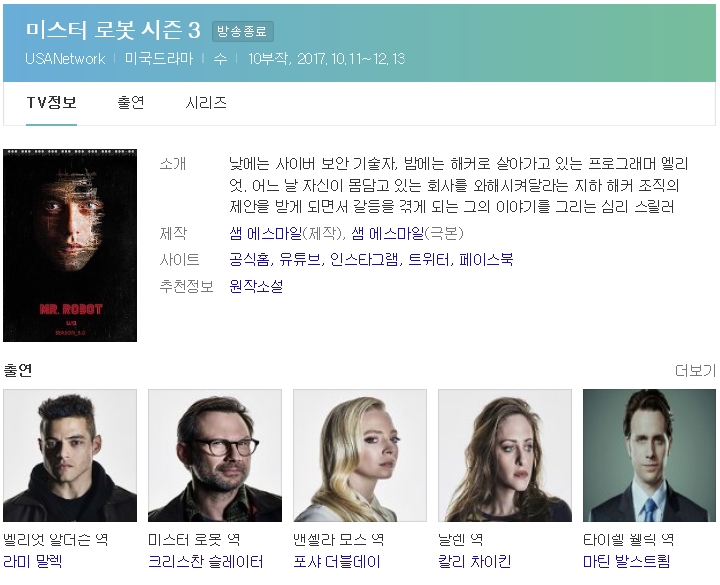Open the 마틴 발스트룀 name link

click(626, 562)
